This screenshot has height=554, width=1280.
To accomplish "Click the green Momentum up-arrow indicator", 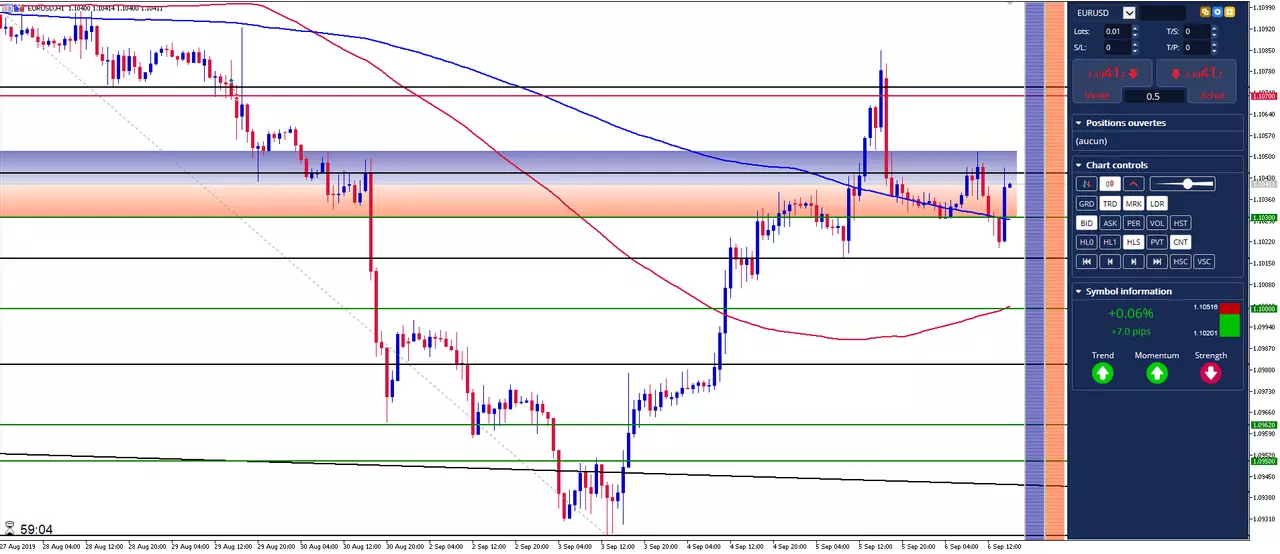I will click(1156, 373).
